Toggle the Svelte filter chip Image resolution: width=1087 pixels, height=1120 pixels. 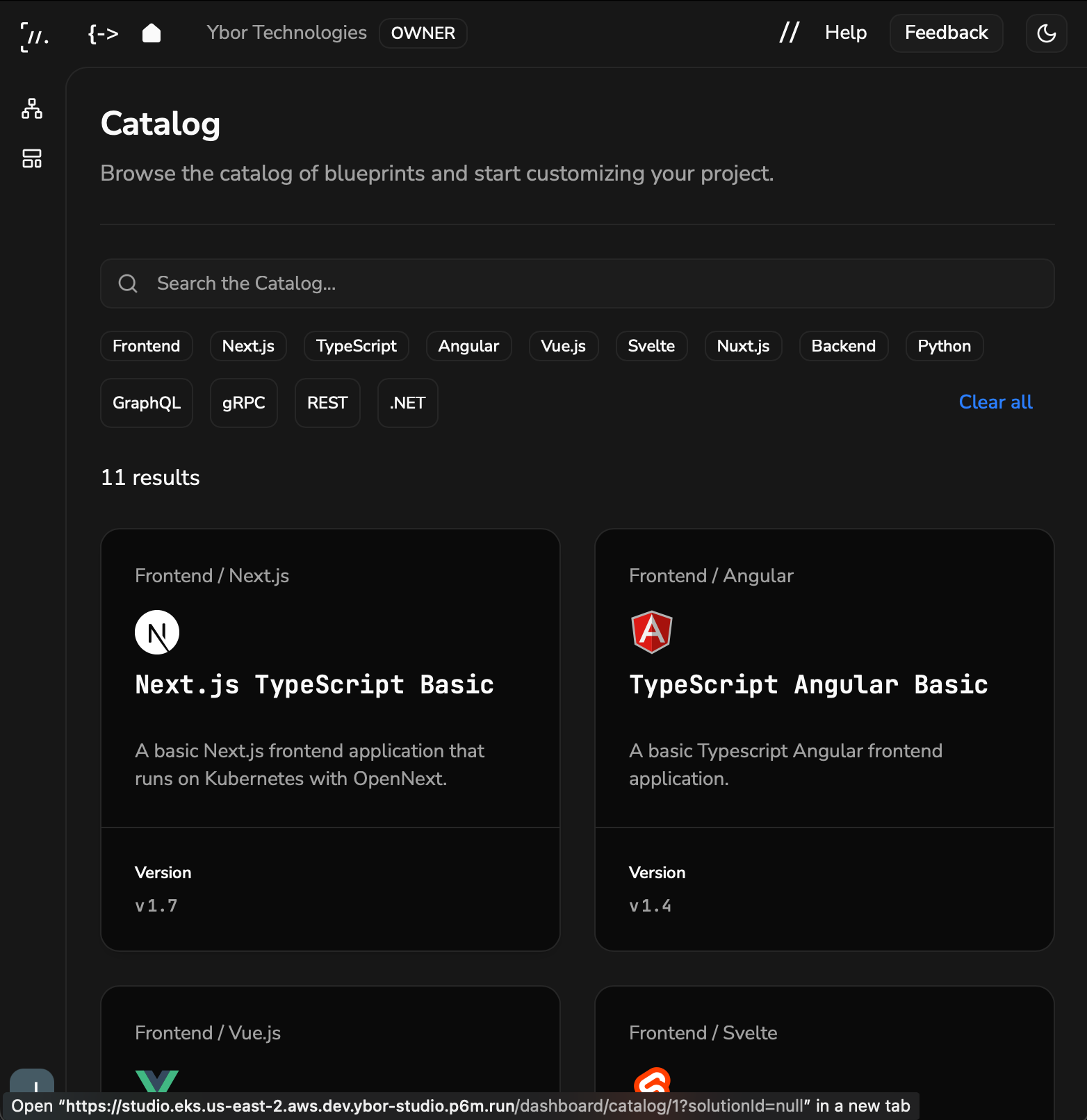coord(652,346)
